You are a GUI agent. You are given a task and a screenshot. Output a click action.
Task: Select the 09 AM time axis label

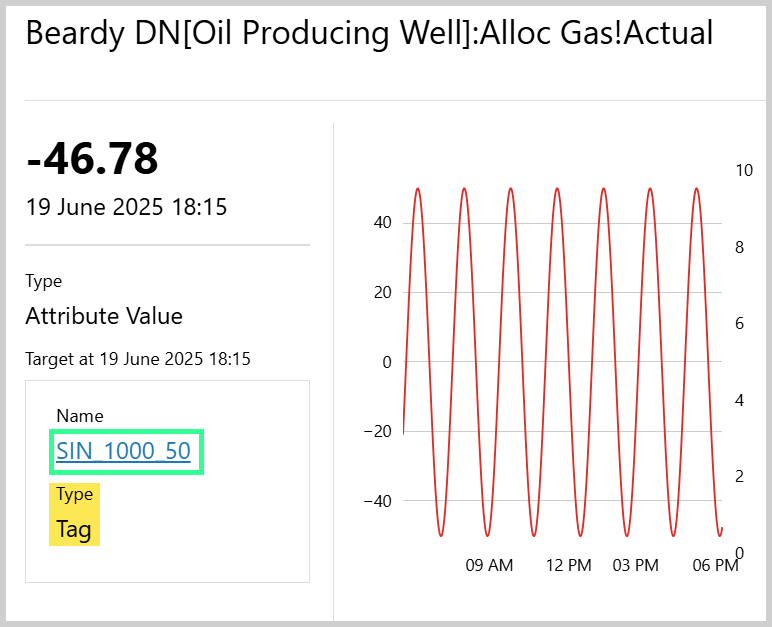point(489,566)
